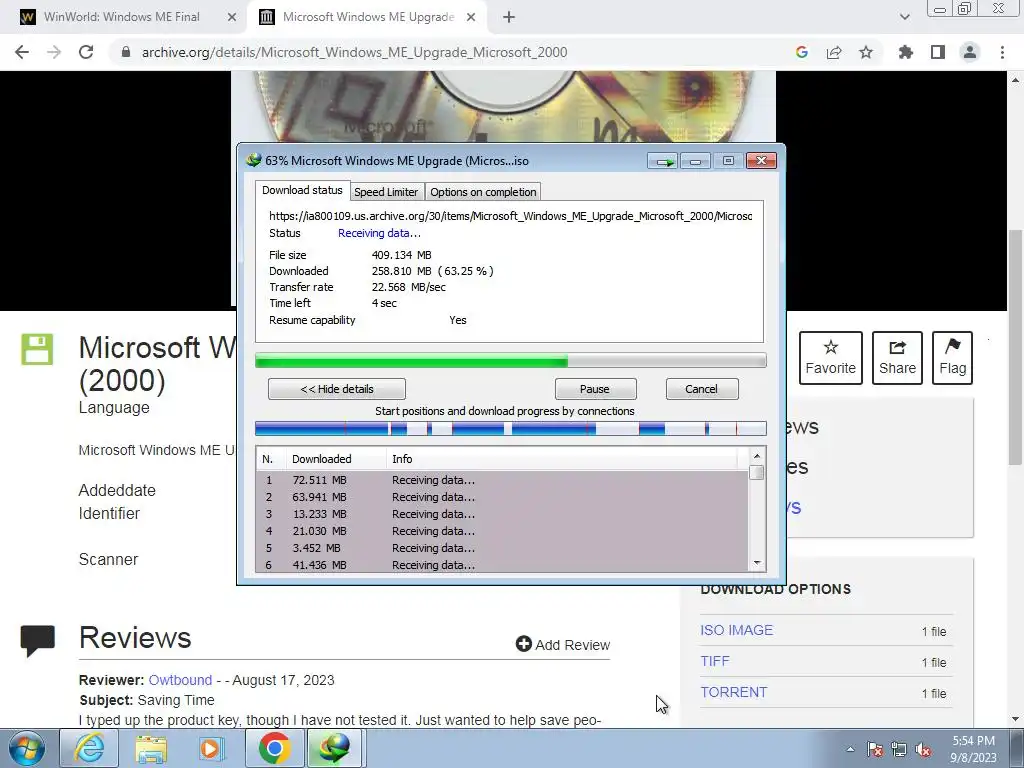Close the Microsoft Windows ME Upgrade tab
1024x768 pixels.
[471, 17]
